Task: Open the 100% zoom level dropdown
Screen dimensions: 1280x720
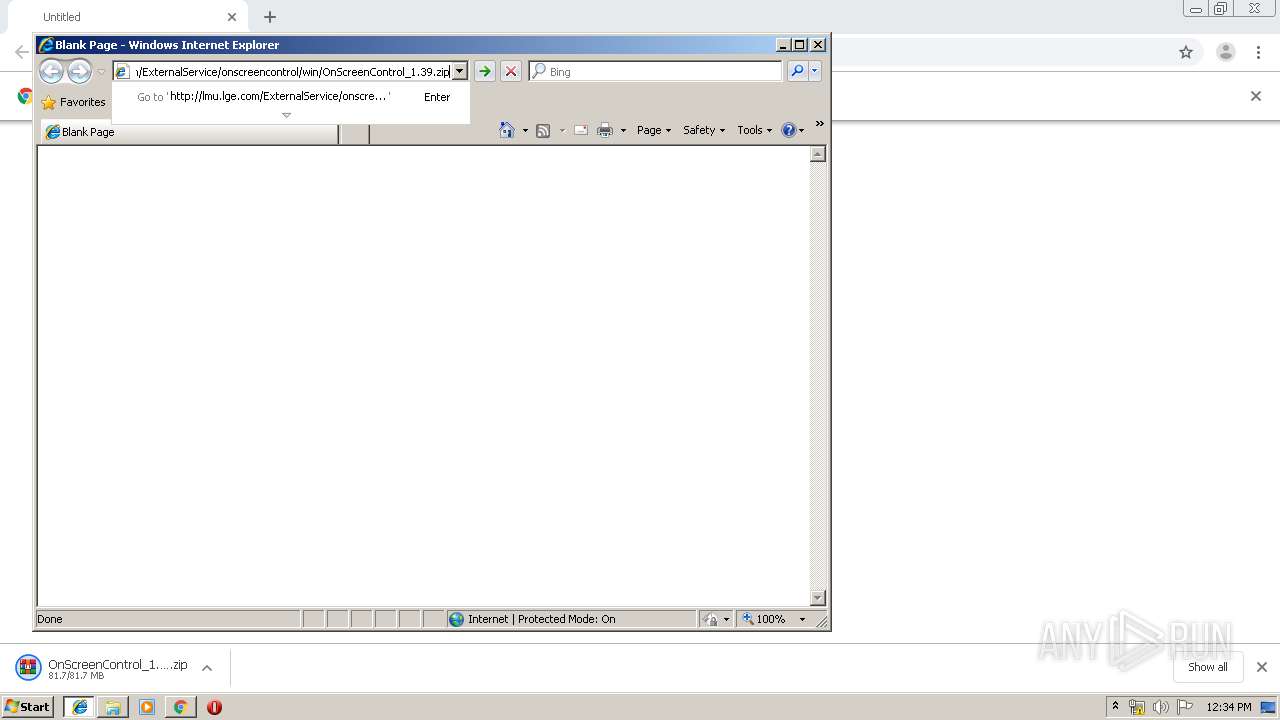Action: [802, 619]
